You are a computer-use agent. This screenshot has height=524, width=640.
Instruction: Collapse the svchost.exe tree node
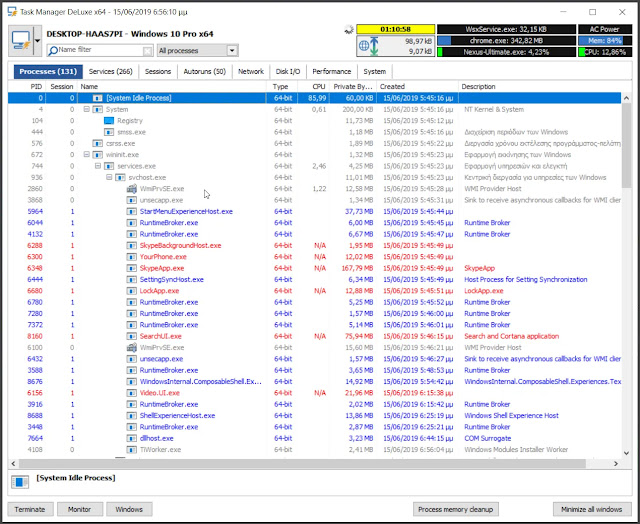point(109,178)
